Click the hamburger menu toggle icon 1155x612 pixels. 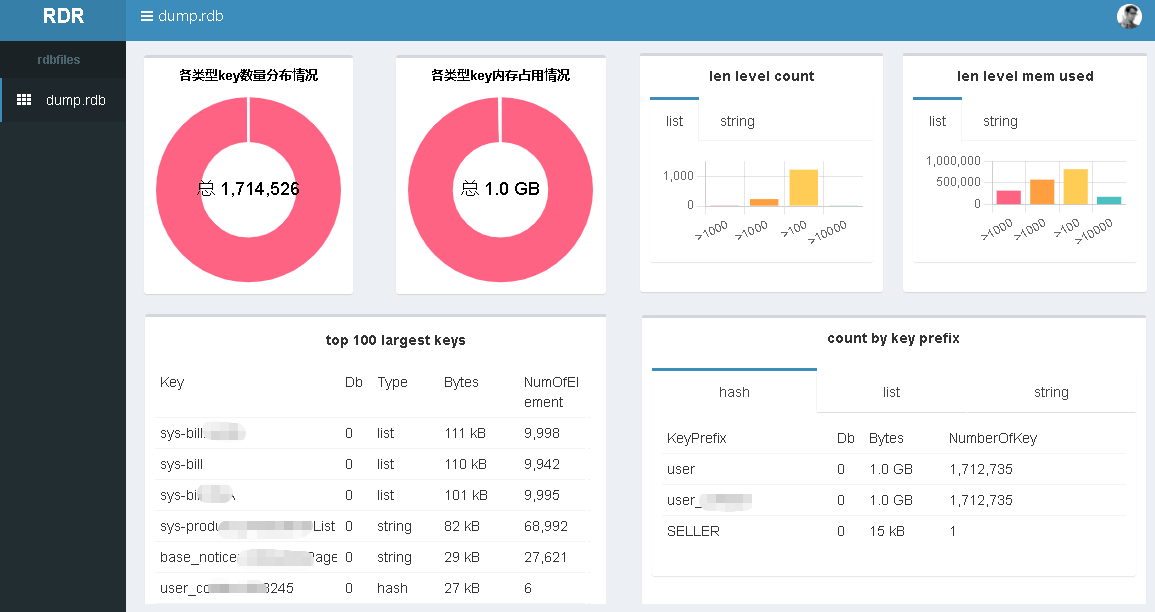147,16
